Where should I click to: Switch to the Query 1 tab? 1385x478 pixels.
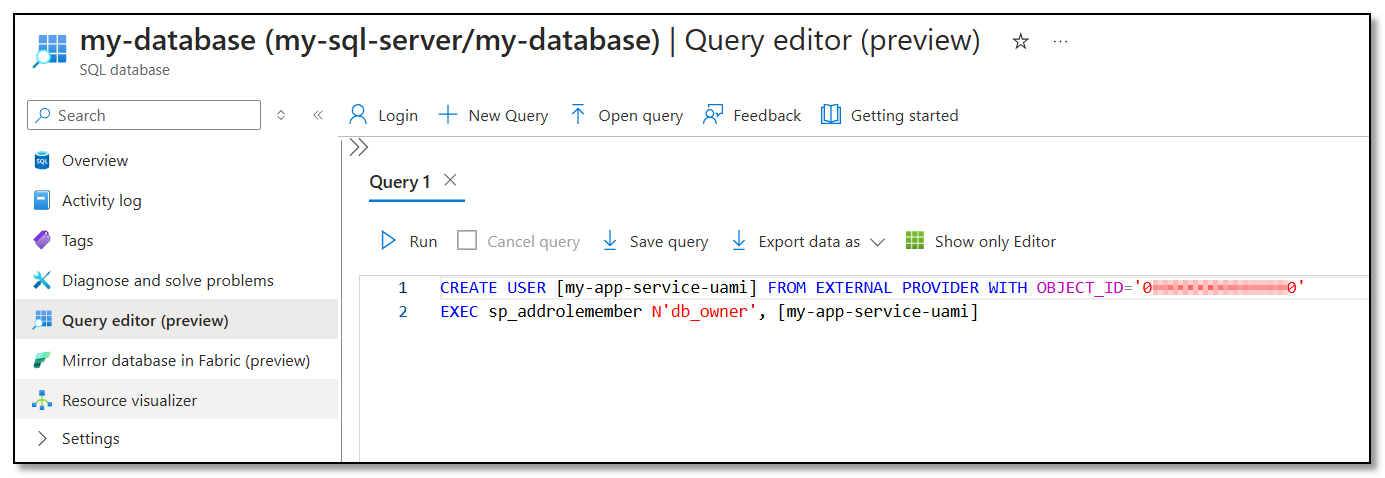point(400,182)
